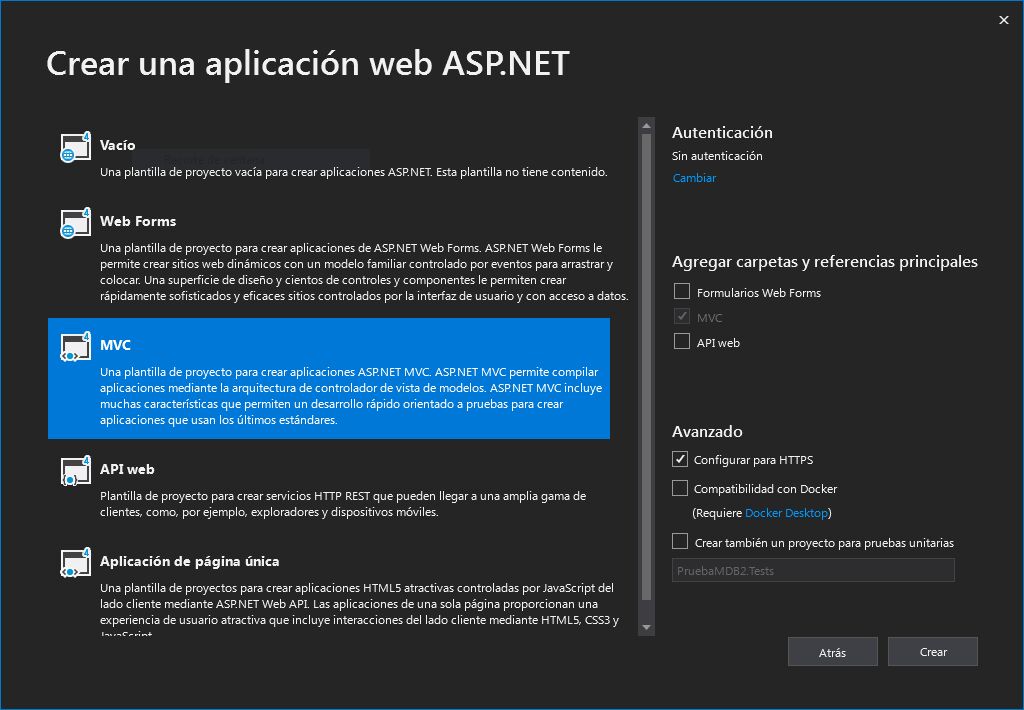
Task: Click the MVC template title text
Action: click(116, 345)
